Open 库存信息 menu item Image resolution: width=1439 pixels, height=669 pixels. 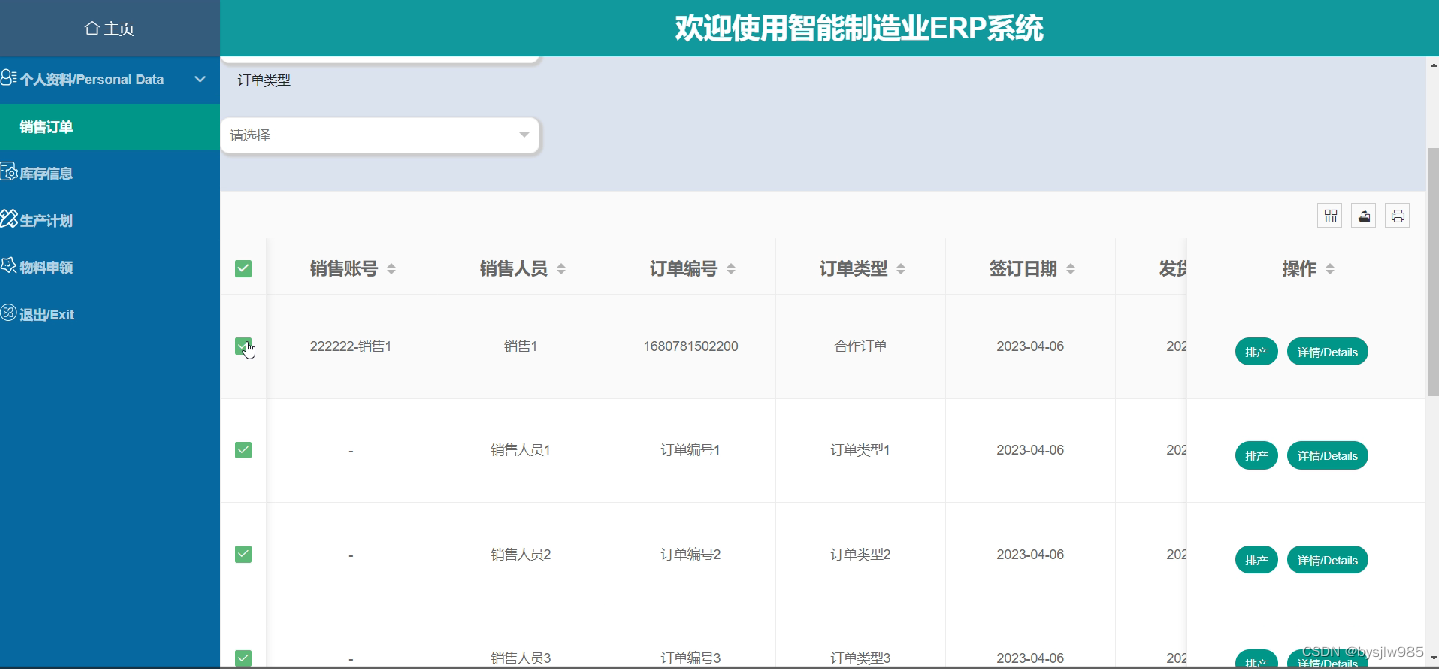pos(110,173)
